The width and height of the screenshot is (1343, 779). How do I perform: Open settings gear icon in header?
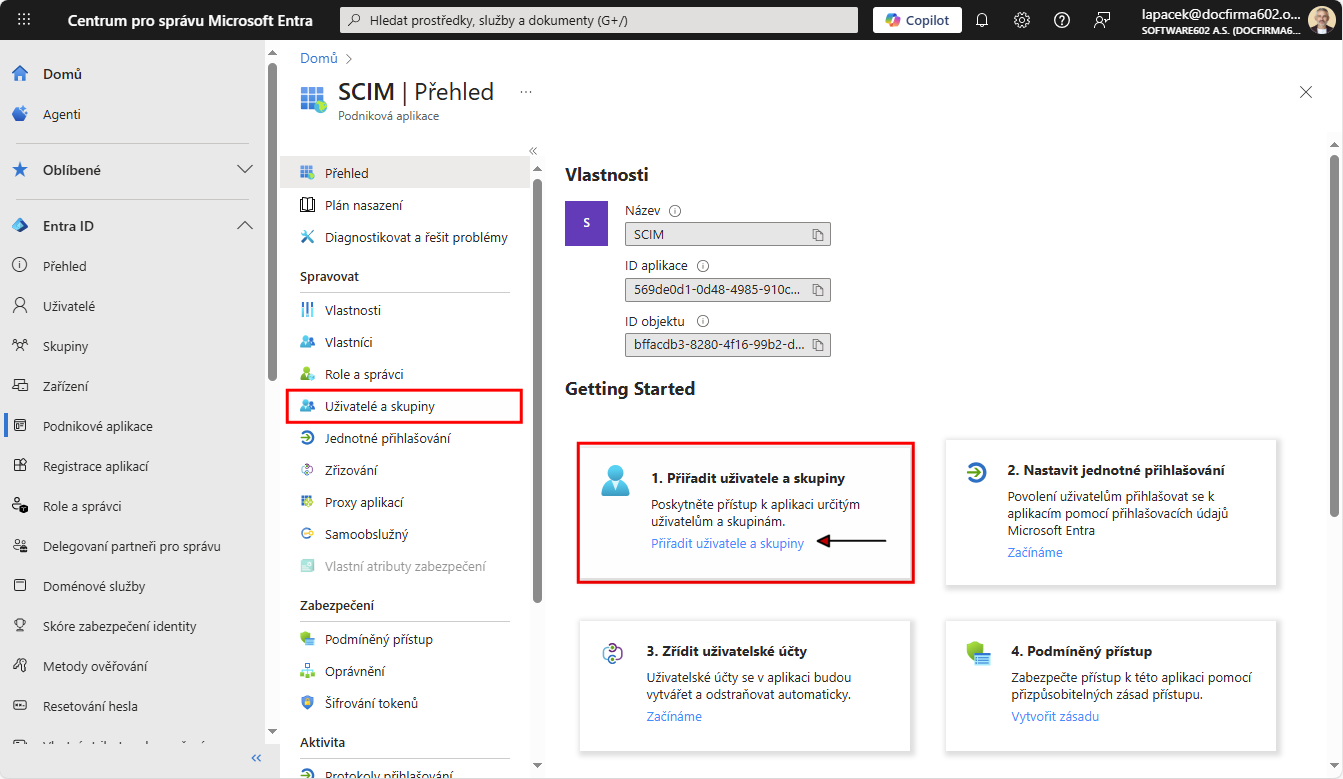(1022, 20)
